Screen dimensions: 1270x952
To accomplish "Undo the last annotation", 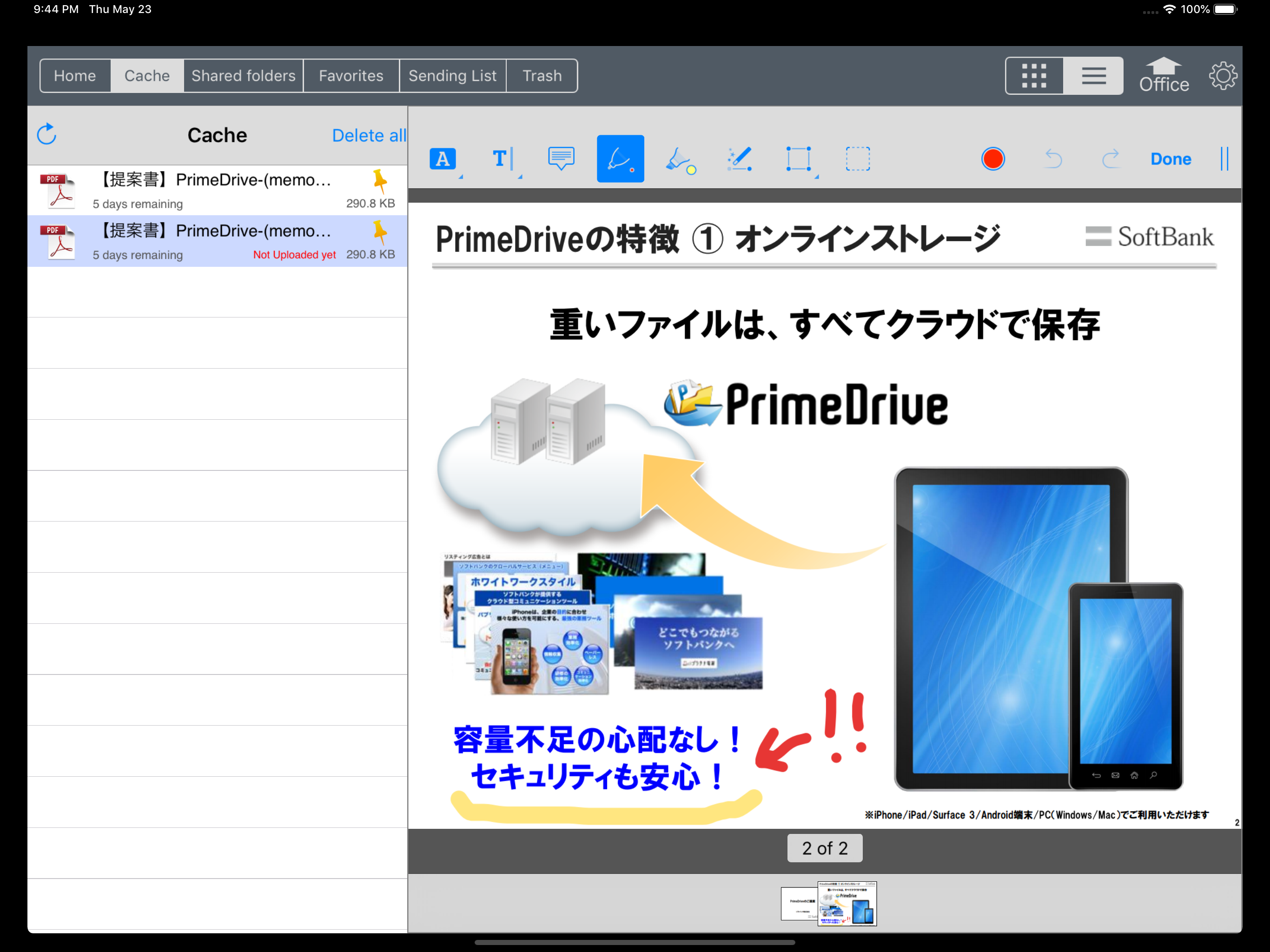I will click(1053, 159).
